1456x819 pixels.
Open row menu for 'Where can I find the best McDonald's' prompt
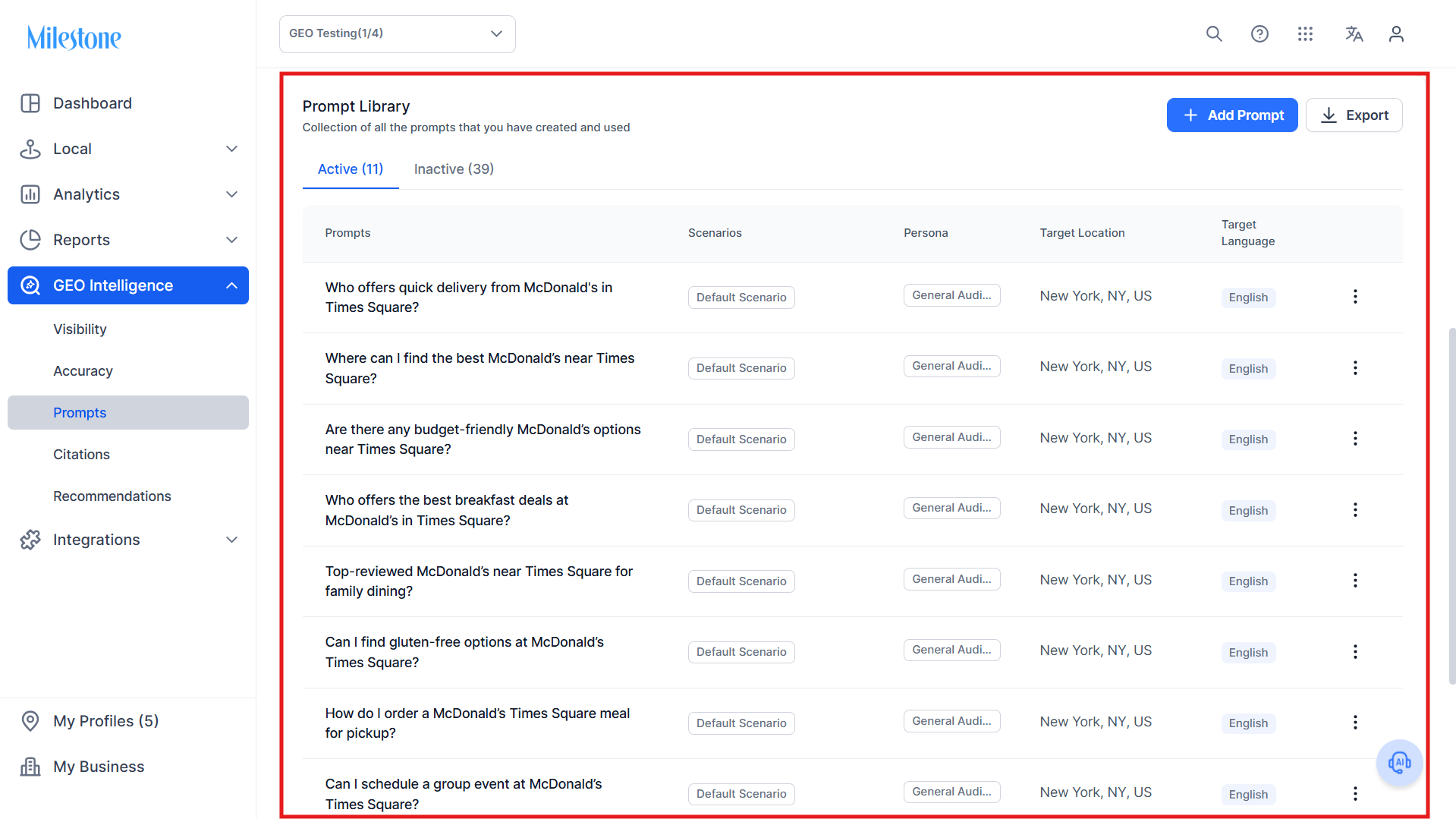point(1355,368)
